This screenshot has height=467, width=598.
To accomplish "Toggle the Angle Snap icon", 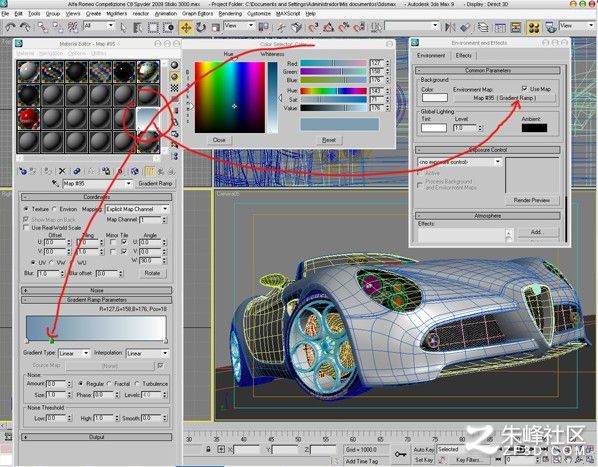I will (x=328, y=27).
